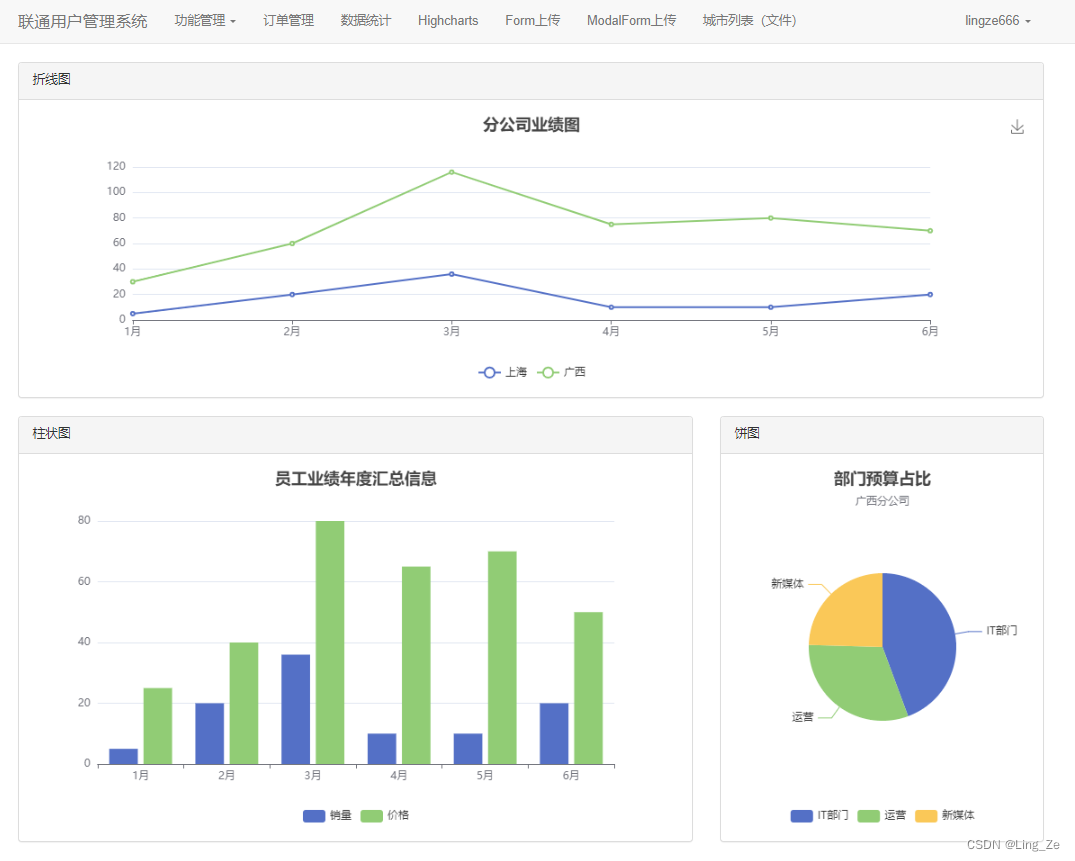Toggle IT部门 in pie chart legend
Image resolution: width=1075 pixels, height=861 pixels.
[x=819, y=815]
